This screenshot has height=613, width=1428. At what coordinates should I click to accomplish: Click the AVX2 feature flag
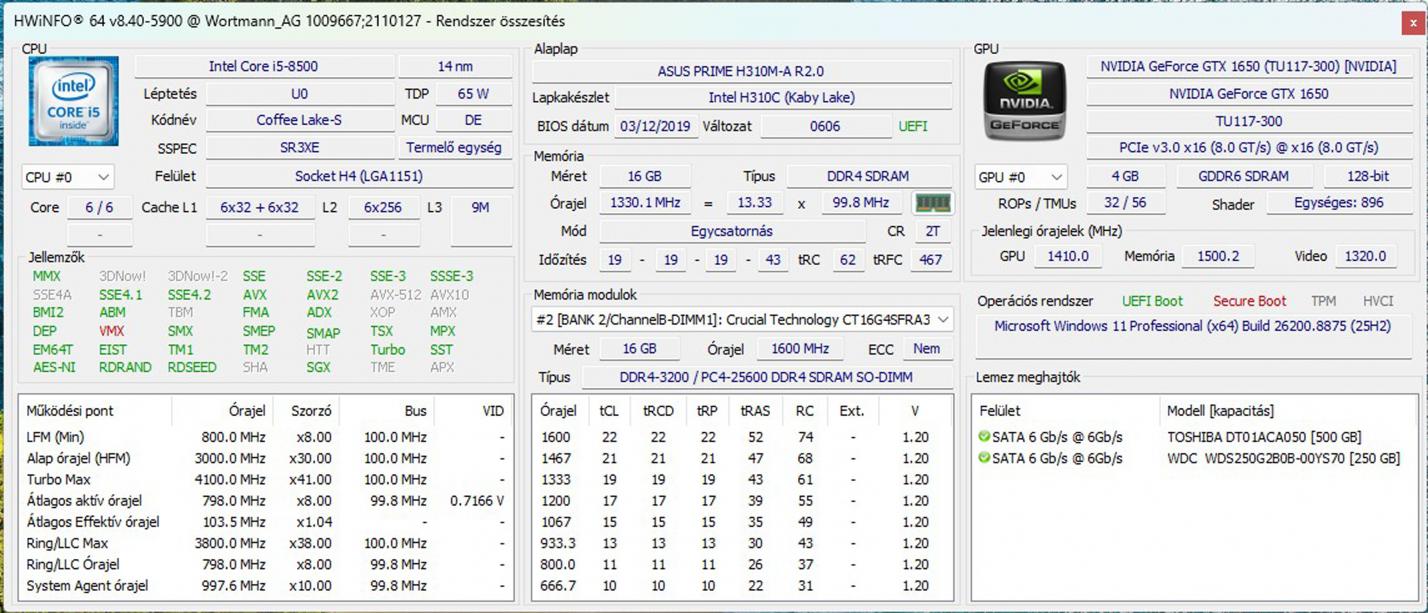323,295
